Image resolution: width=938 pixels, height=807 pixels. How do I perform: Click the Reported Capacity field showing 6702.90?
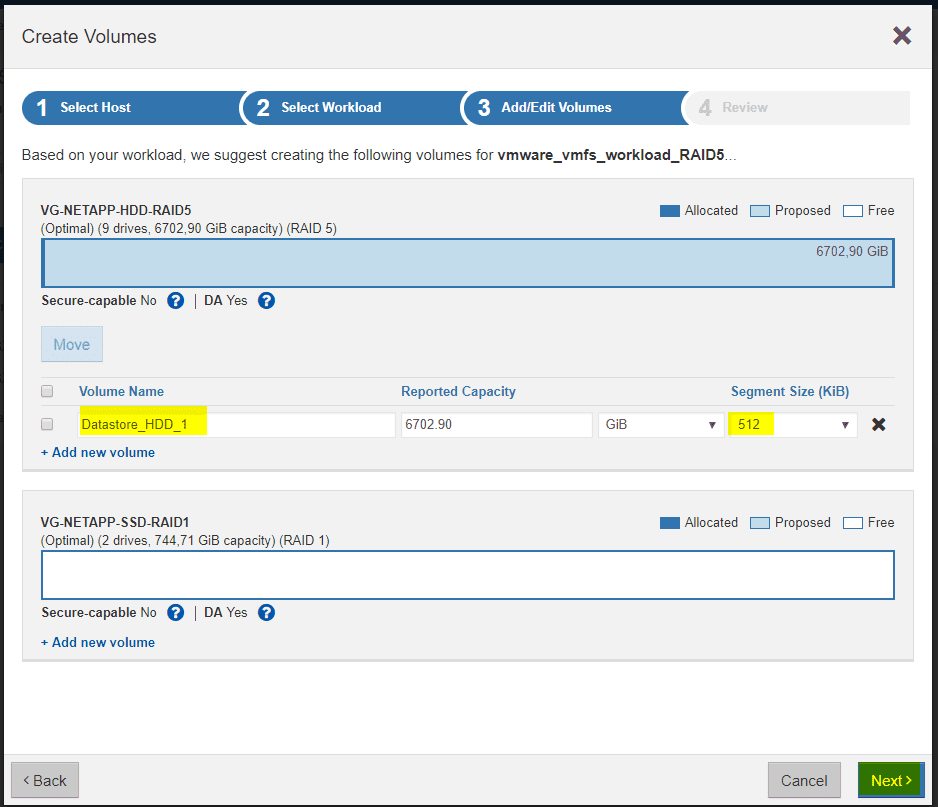(x=496, y=424)
